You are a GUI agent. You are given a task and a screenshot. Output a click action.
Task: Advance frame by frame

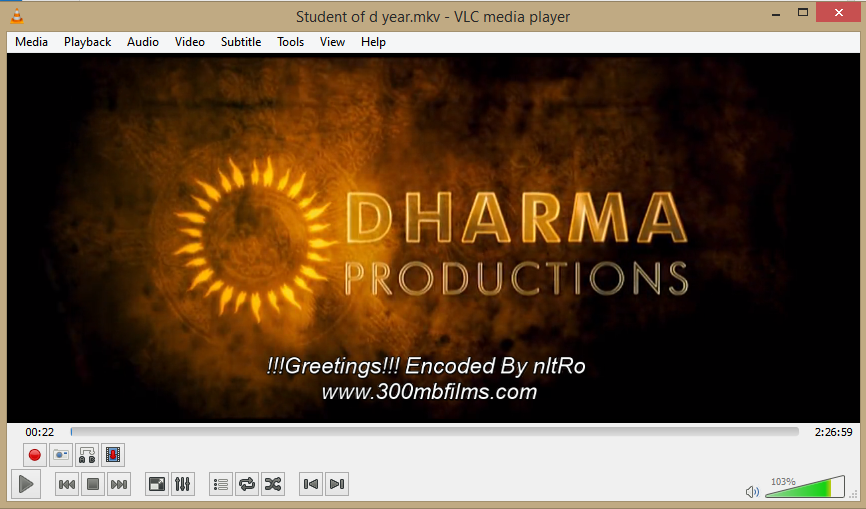click(113, 455)
